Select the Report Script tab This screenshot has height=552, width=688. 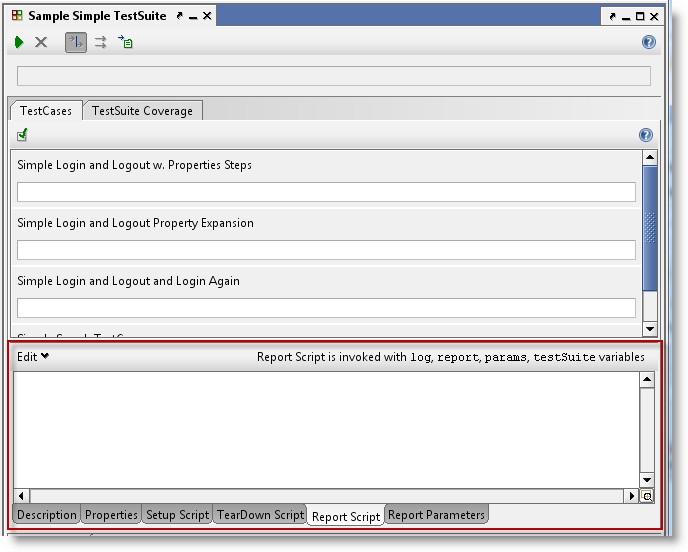tap(346, 516)
